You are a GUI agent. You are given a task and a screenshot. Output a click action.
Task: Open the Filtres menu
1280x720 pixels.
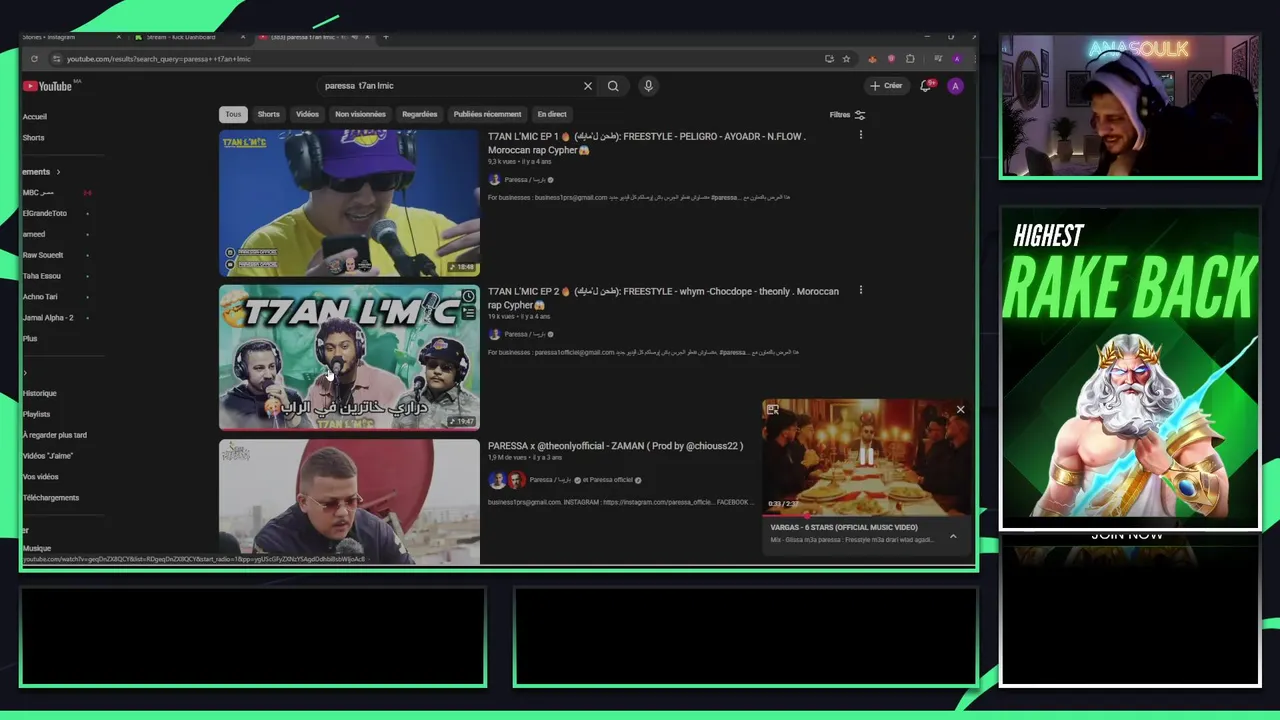point(847,115)
